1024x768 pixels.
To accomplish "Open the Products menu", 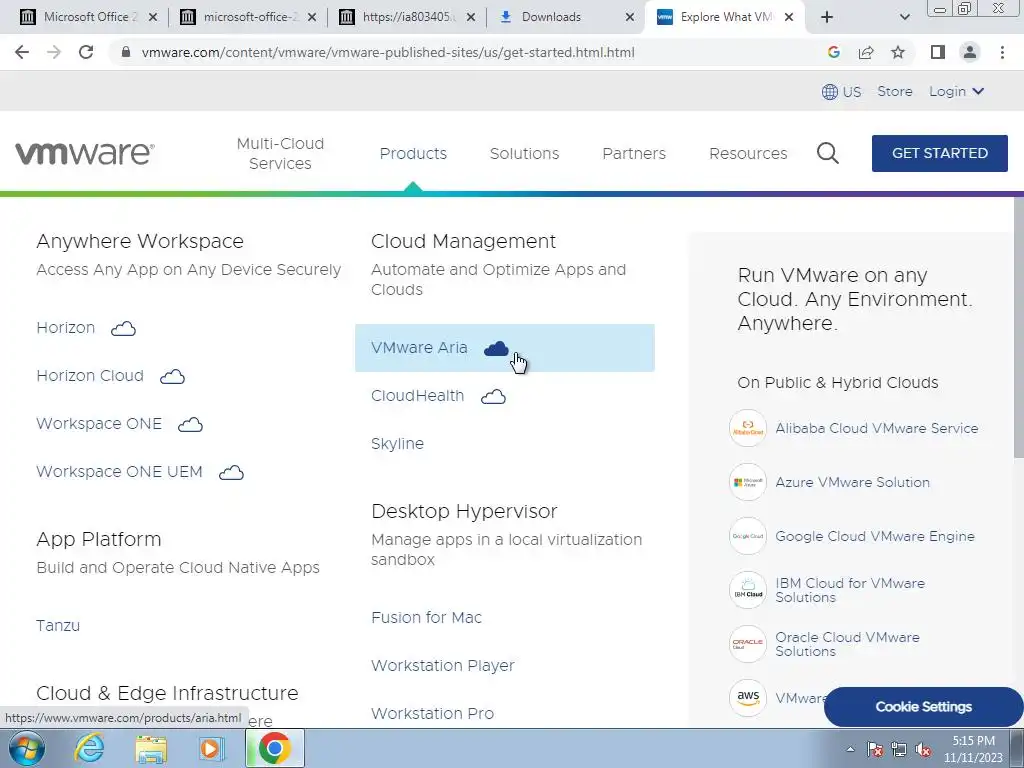I will [x=413, y=153].
